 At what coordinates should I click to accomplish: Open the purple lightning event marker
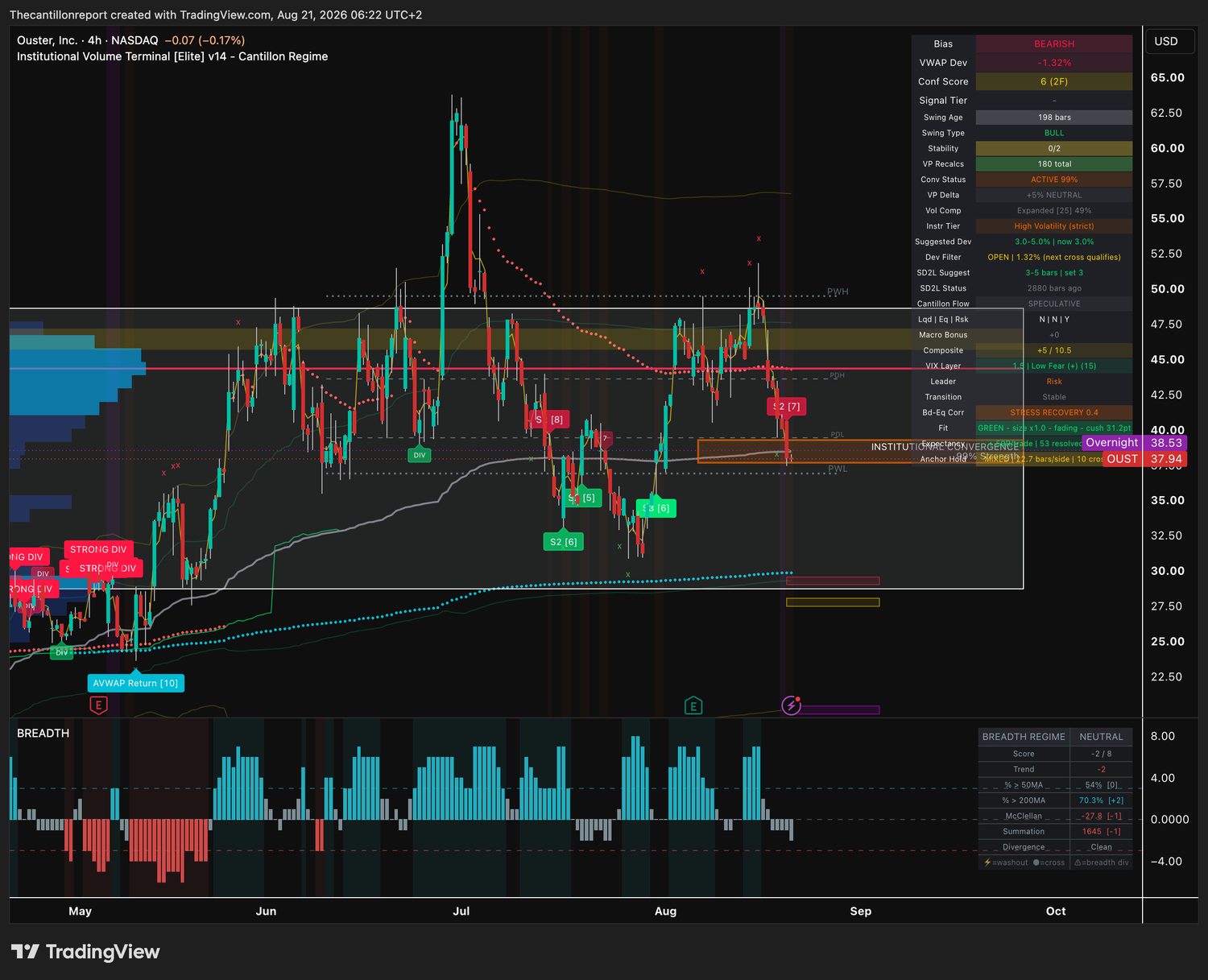[792, 706]
